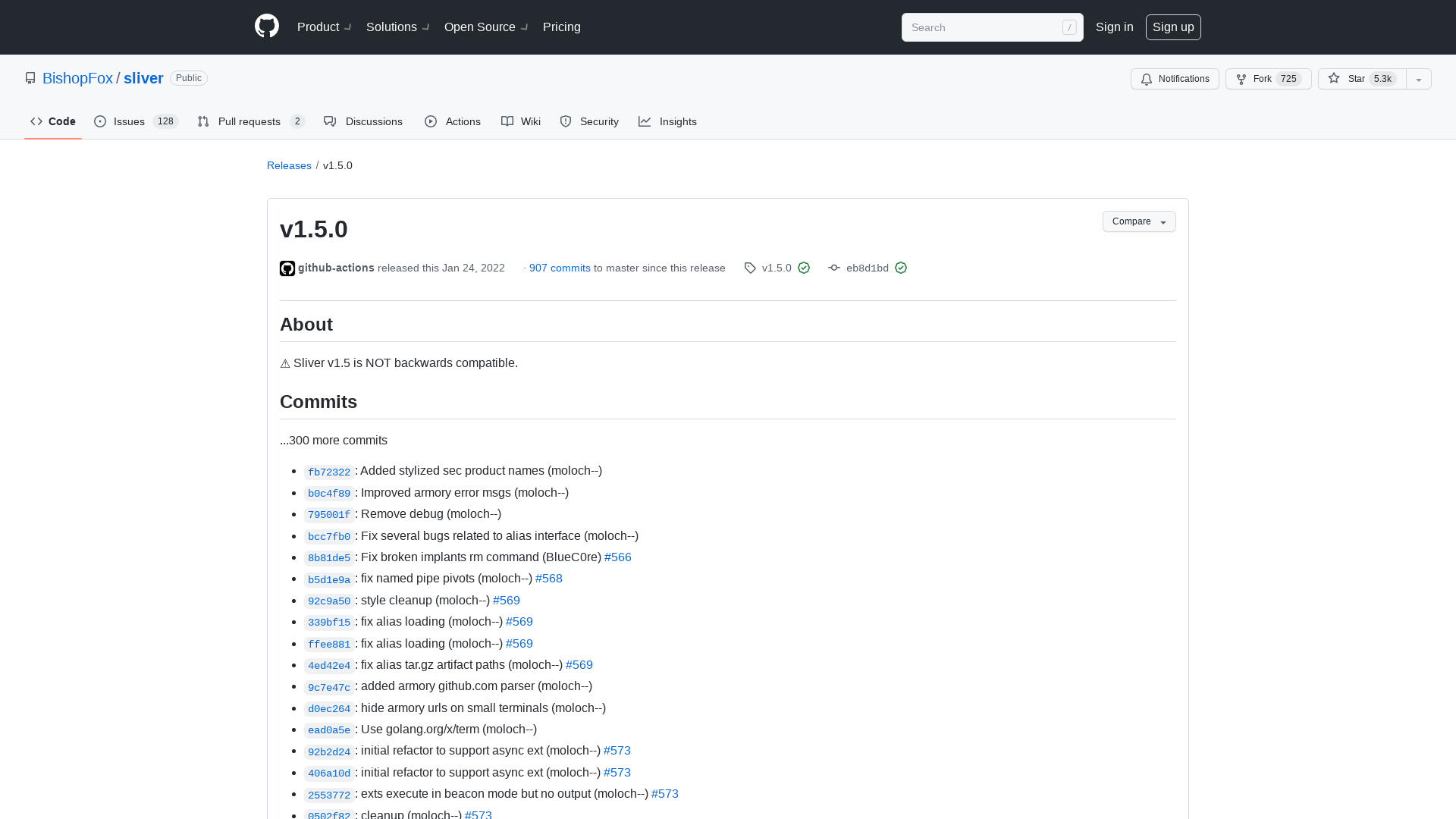Go to Releases breadcrumb link

[289, 165]
